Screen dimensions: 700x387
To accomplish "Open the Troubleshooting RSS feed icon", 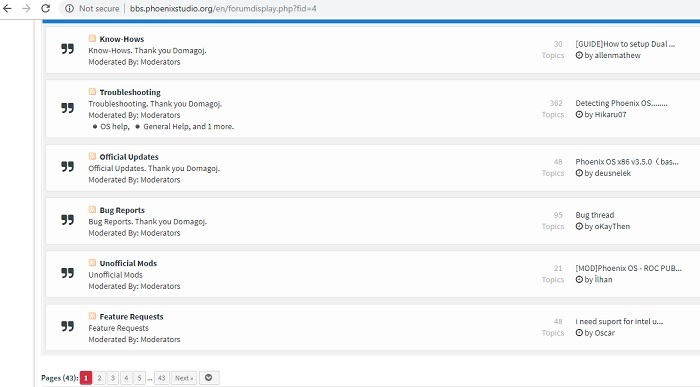I will pos(92,92).
